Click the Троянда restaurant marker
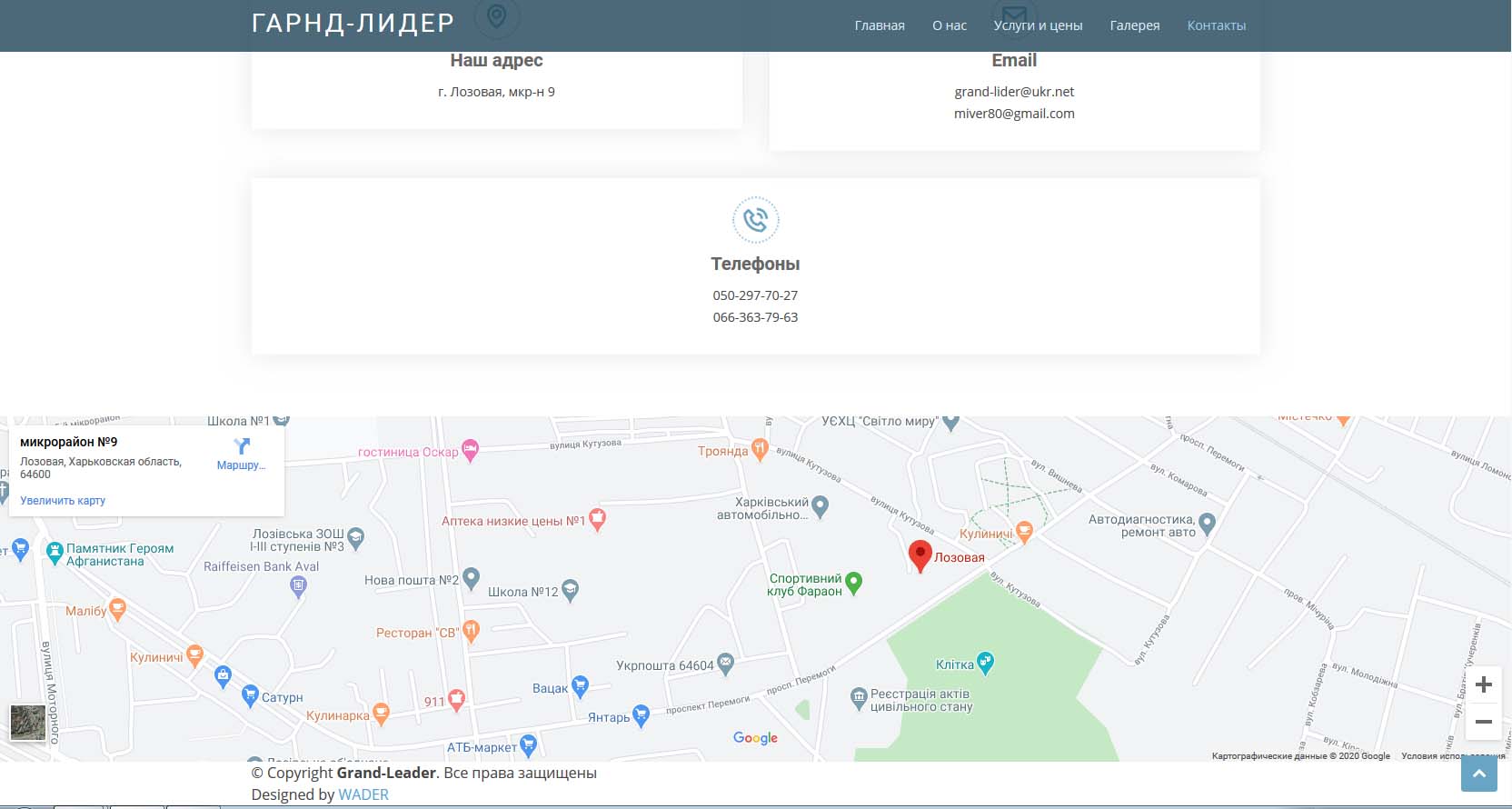Viewport: 1512px width, 809px height. point(760,449)
